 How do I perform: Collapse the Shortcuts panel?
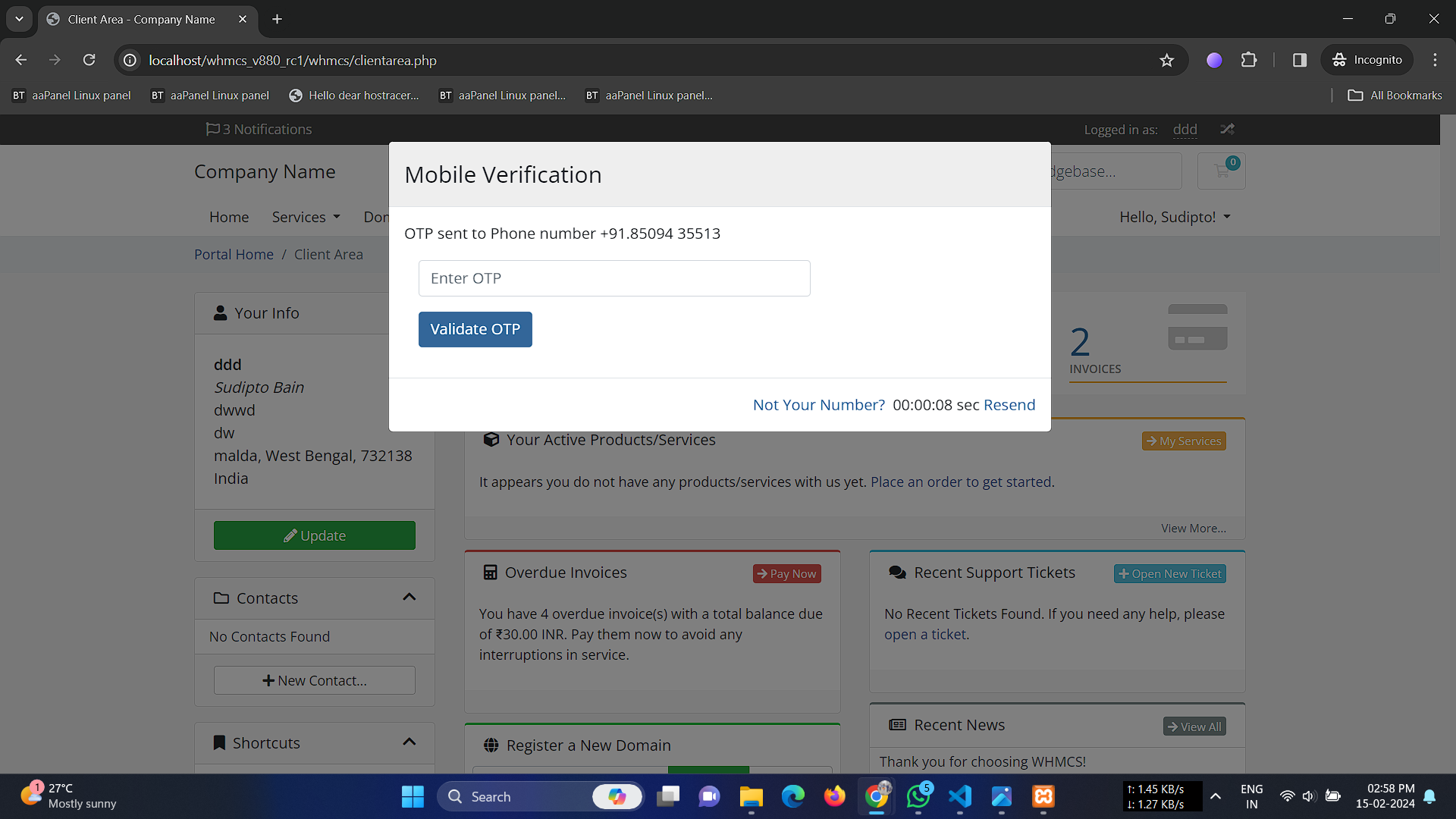click(x=409, y=742)
